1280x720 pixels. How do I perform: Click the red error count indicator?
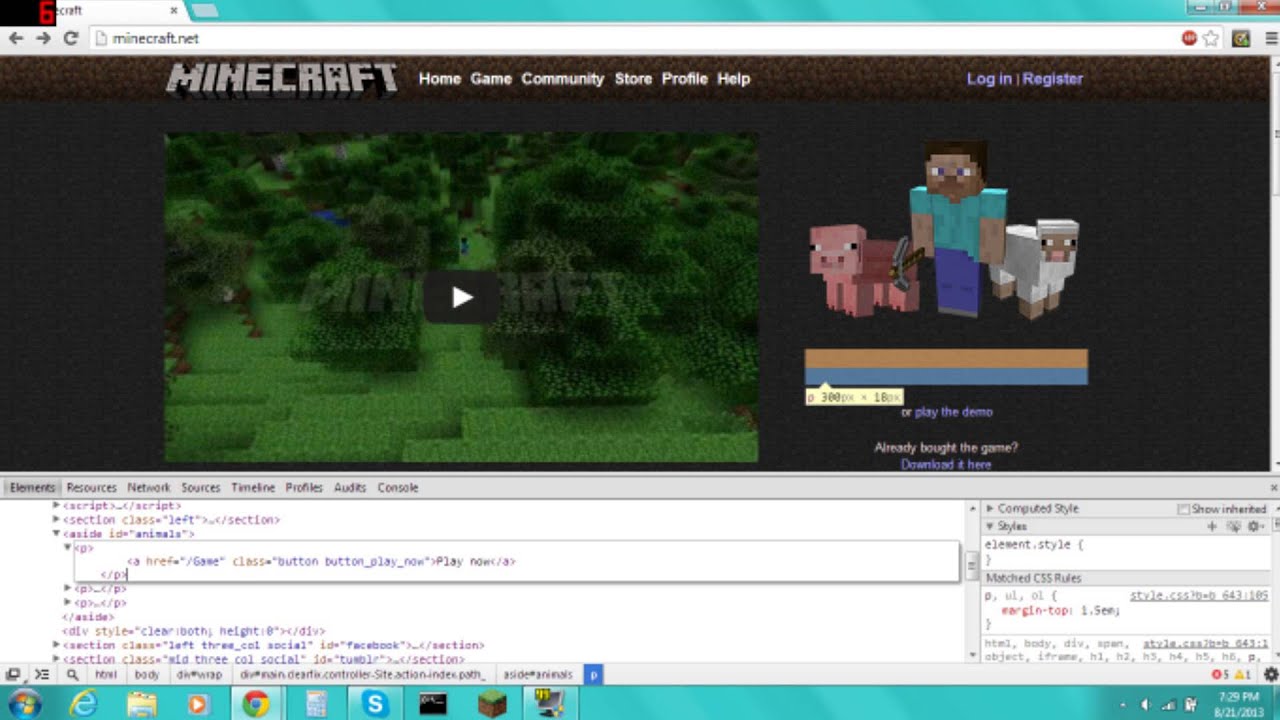tap(1219, 675)
